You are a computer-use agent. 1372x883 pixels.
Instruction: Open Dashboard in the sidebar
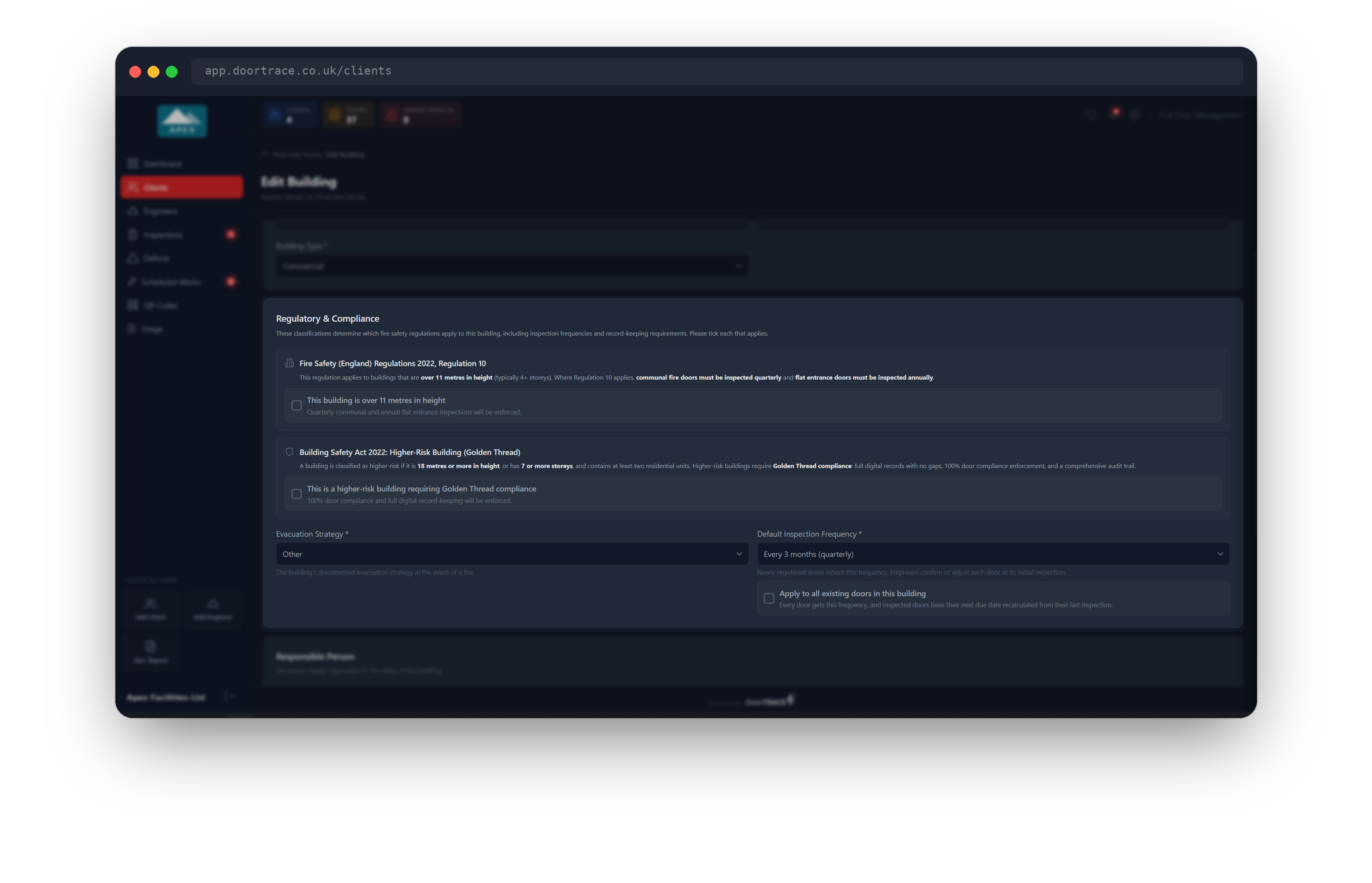(x=182, y=164)
